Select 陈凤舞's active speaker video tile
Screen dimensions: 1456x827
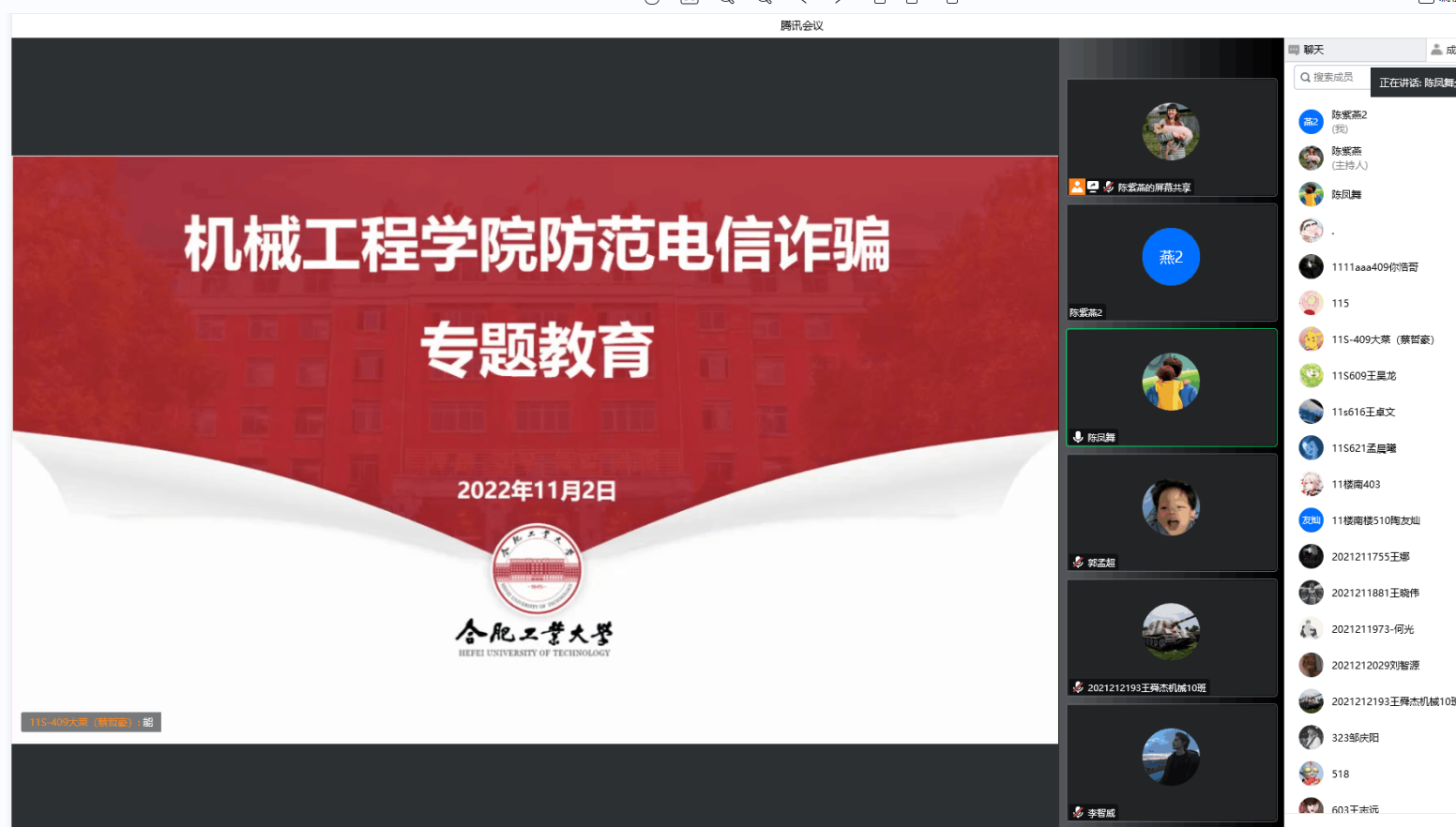pyautogui.click(x=1171, y=386)
